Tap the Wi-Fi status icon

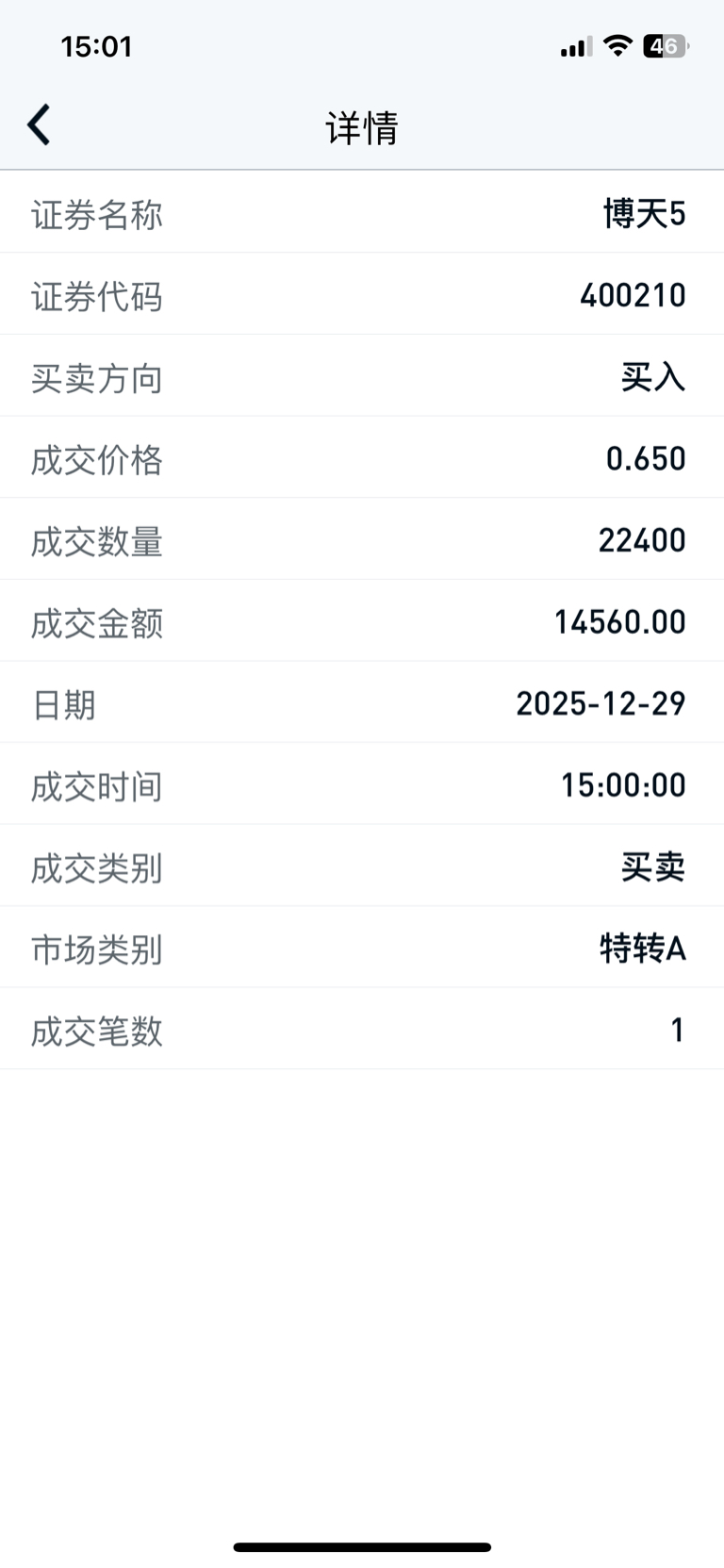click(x=617, y=45)
